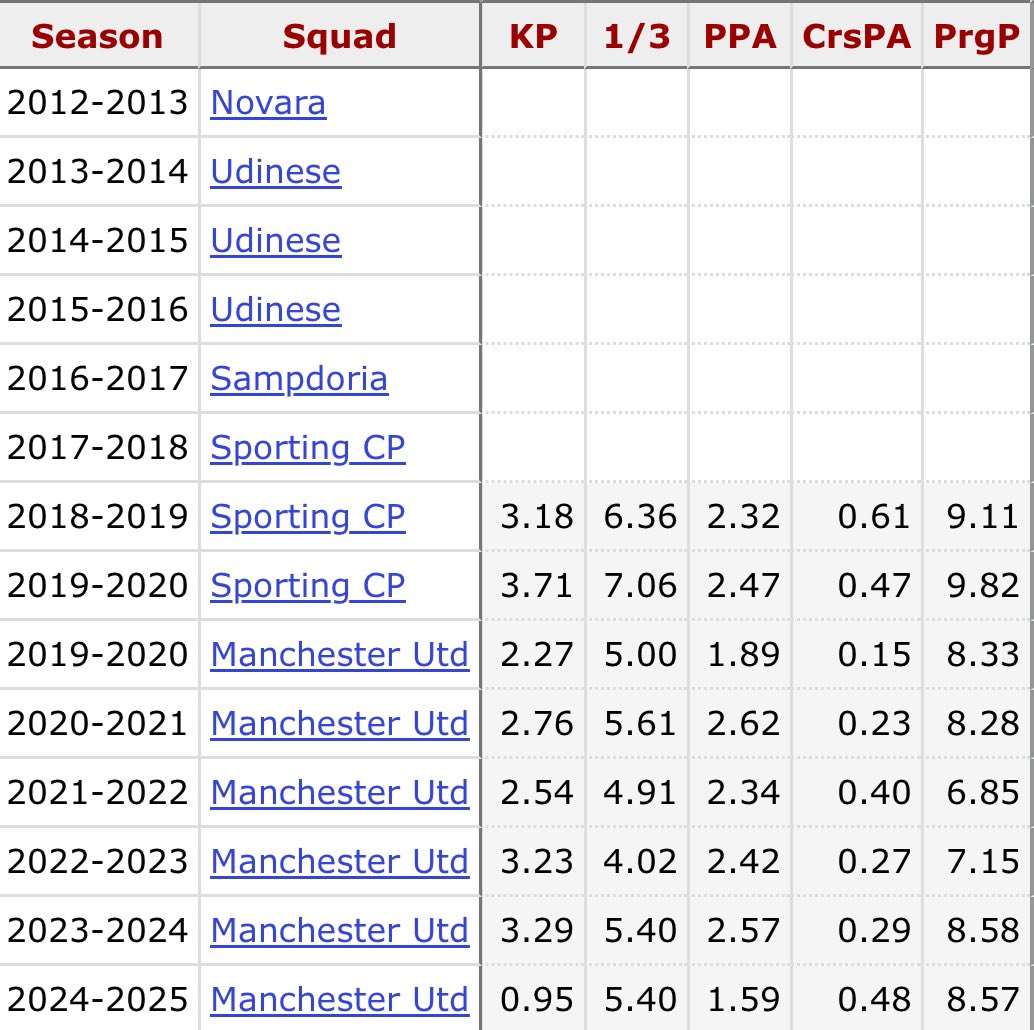
Task: Sort table by the Squad column header
Action: pyautogui.click(x=340, y=36)
